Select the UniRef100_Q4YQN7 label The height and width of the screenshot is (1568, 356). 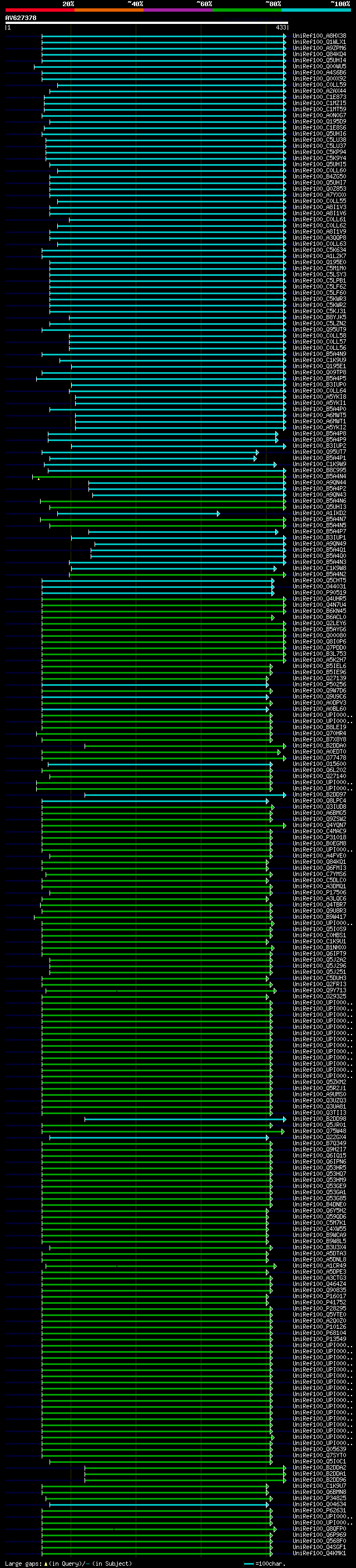[x=319, y=825]
